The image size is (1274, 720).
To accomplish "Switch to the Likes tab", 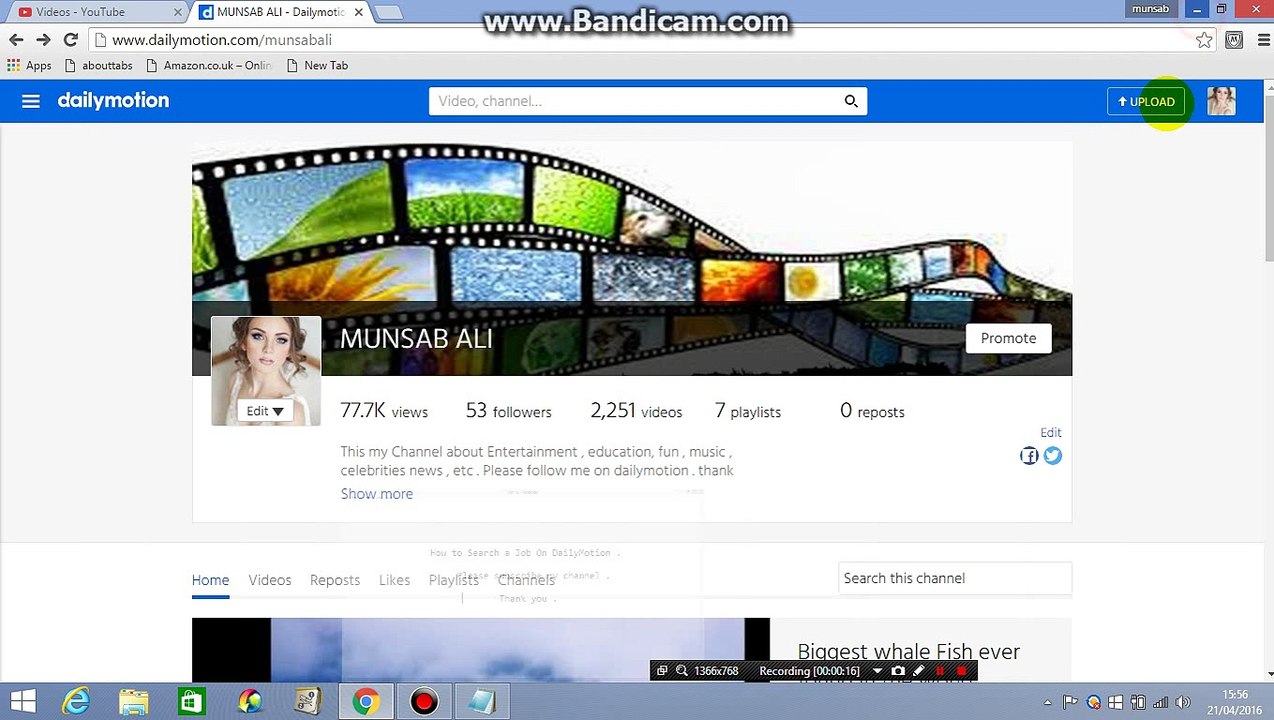I will (x=394, y=580).
